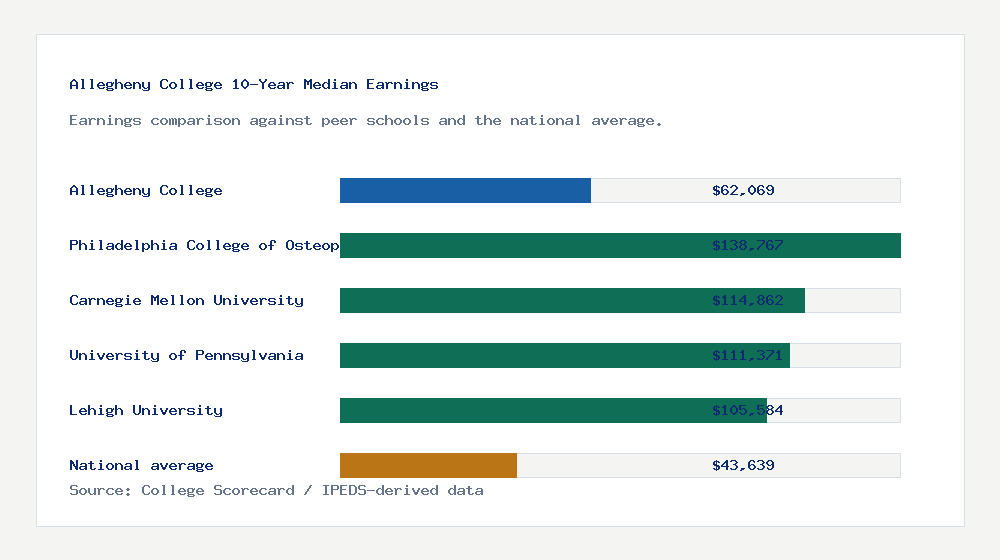Select the Philadelphia College of Osteop label
The width and height of the screenshot is (1000, 560).
pos(204,246)
